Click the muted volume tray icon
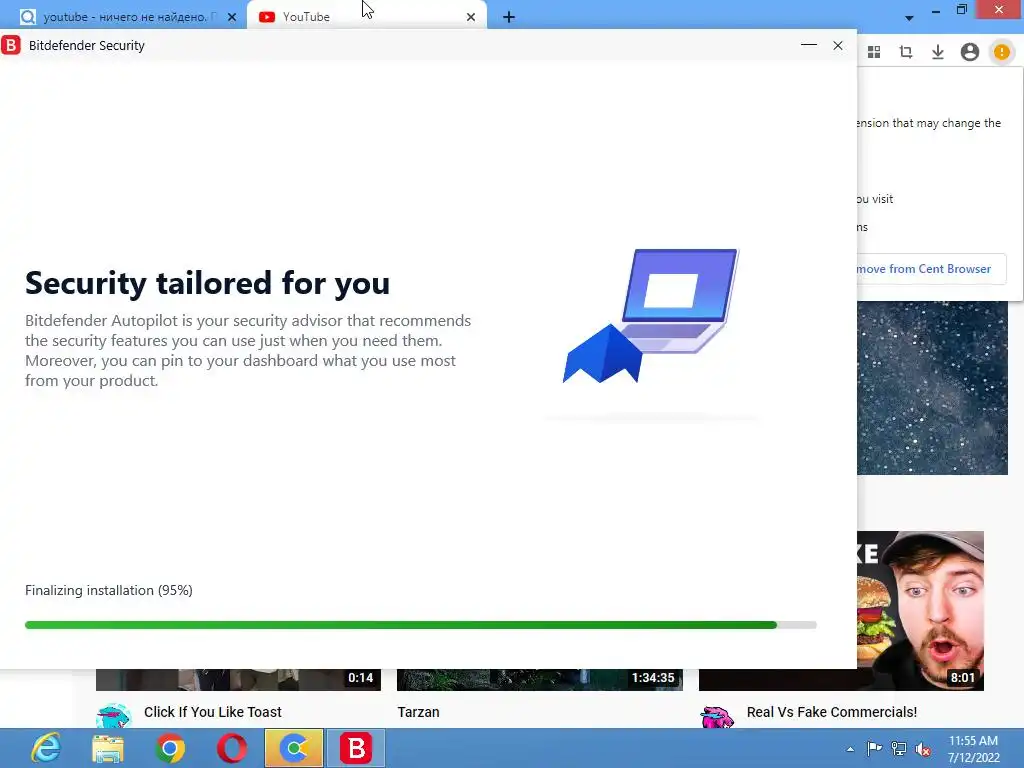This screenshot has width=1024, height=768. (x=923, y=749)
